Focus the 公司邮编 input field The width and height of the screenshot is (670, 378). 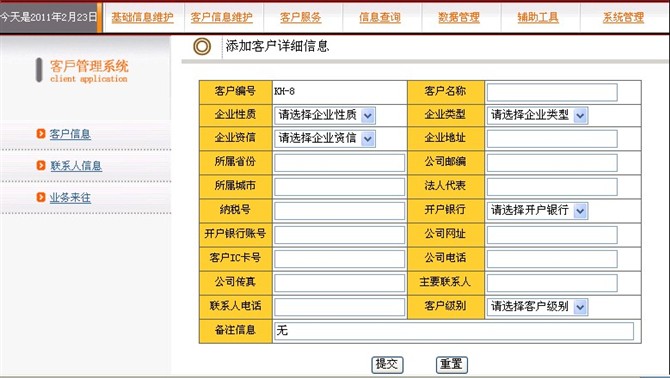coord(552,163)
